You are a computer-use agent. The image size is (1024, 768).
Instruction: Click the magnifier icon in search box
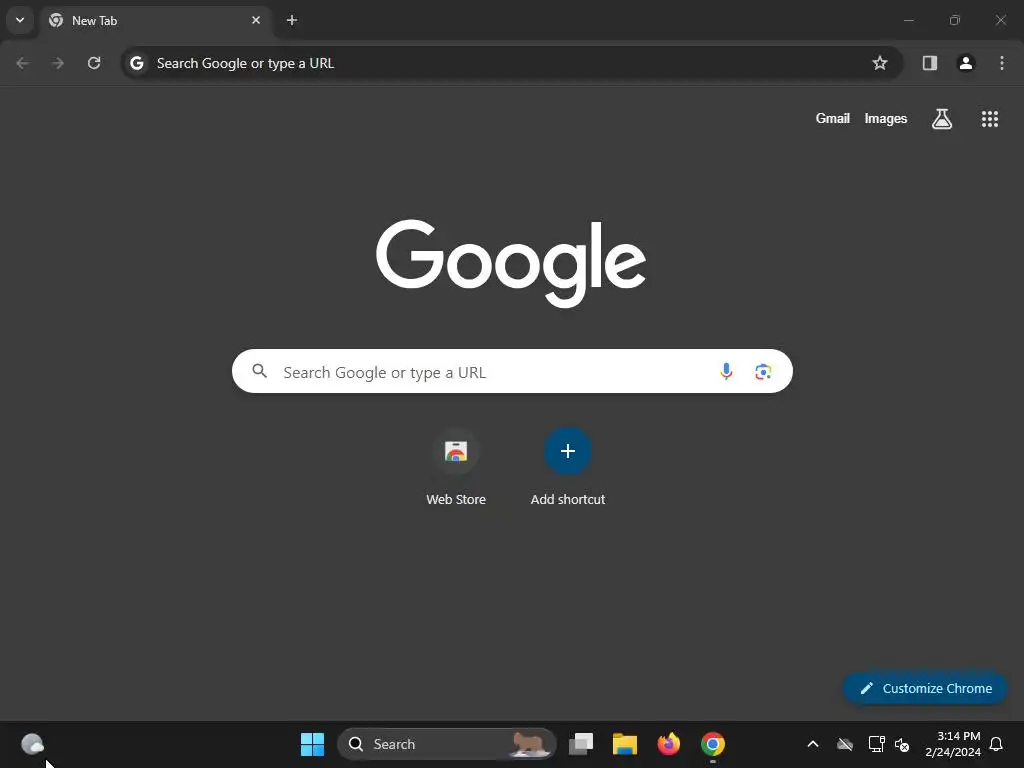coord(260,372)
